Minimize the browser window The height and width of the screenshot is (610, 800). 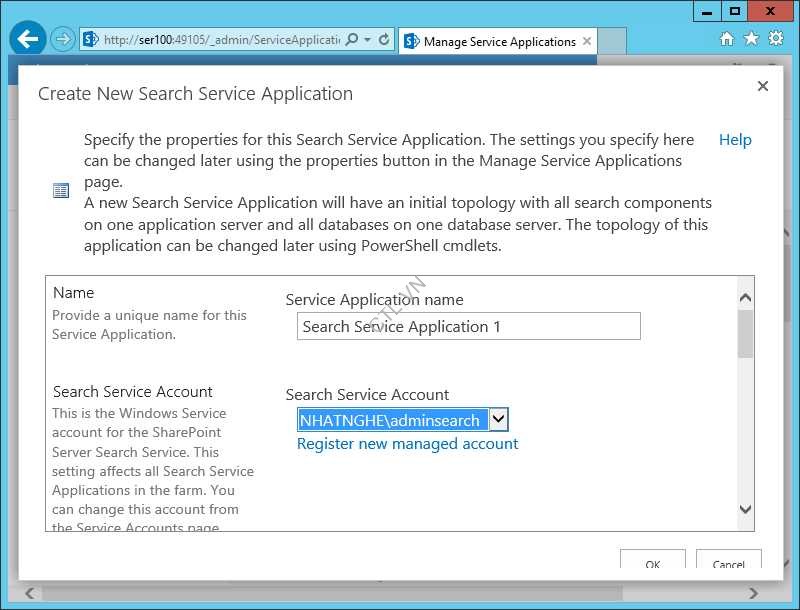(707, 11)
